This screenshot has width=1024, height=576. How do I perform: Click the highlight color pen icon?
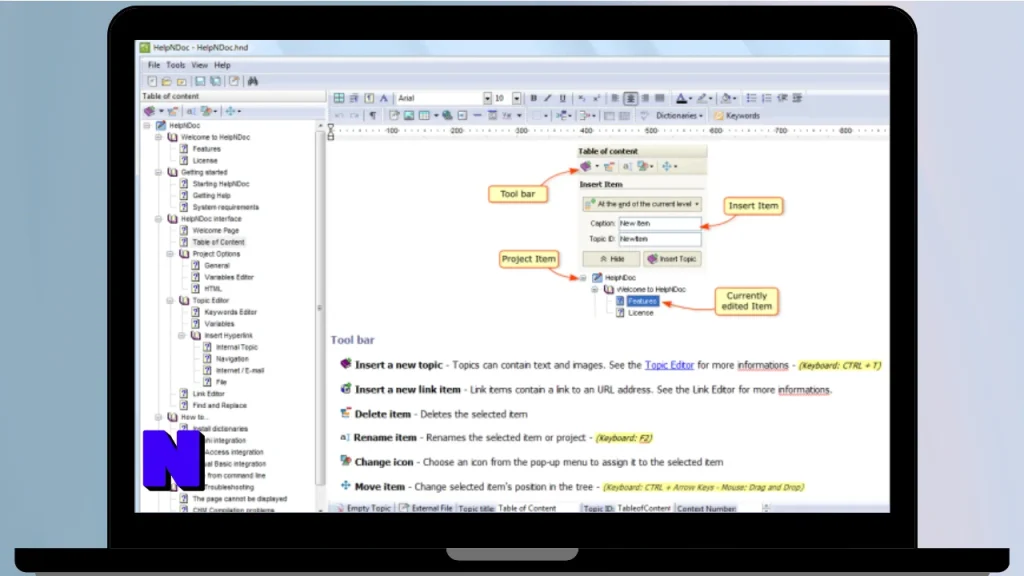click(702, 98)
